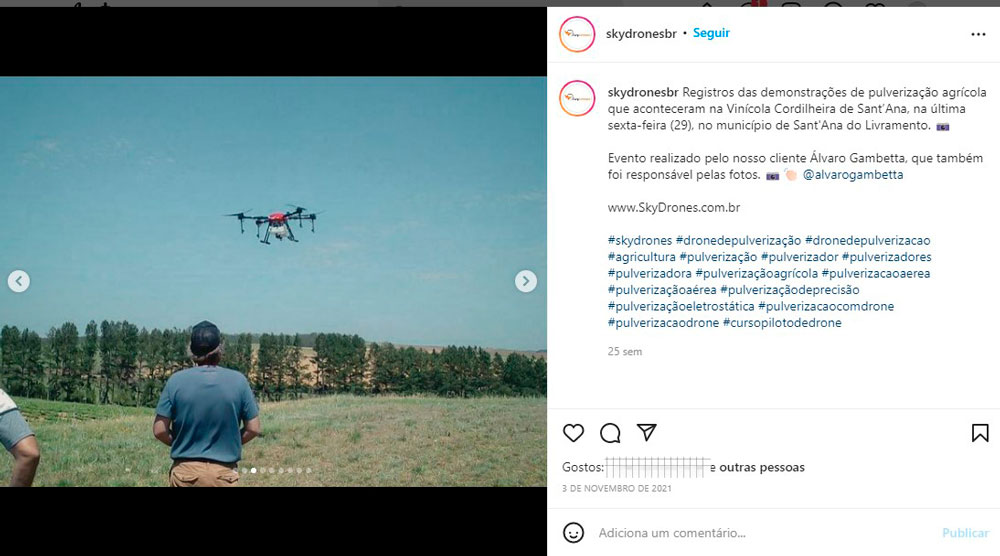Share post via paper plane icon
This screenshot has width=1000, height=556.
coord(647,432)
